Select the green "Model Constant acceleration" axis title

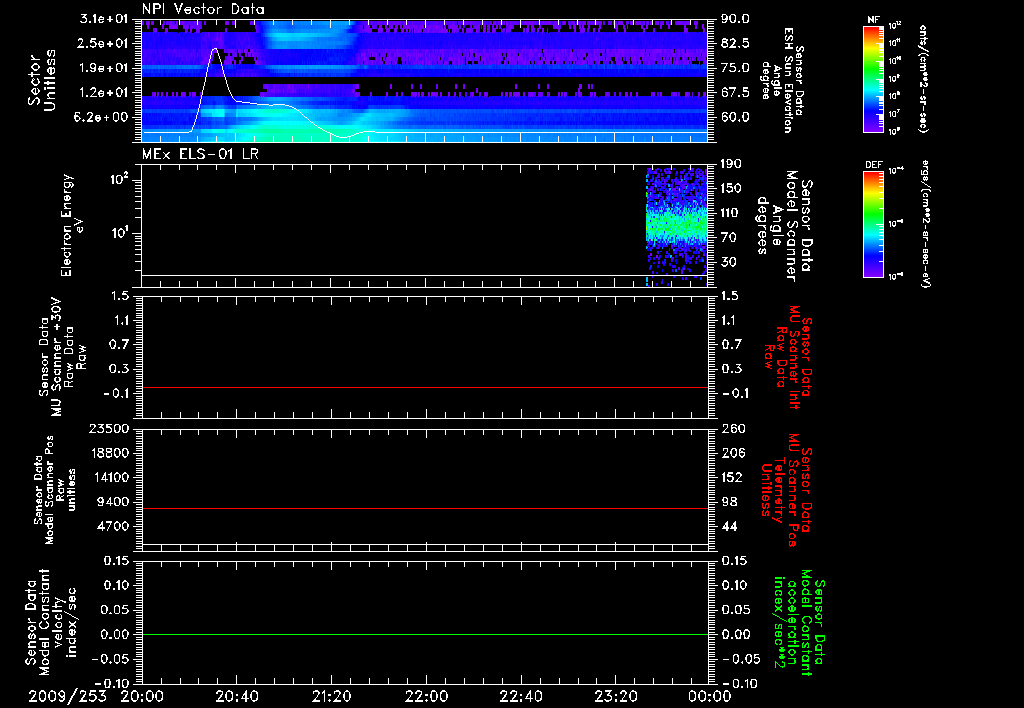800,623
